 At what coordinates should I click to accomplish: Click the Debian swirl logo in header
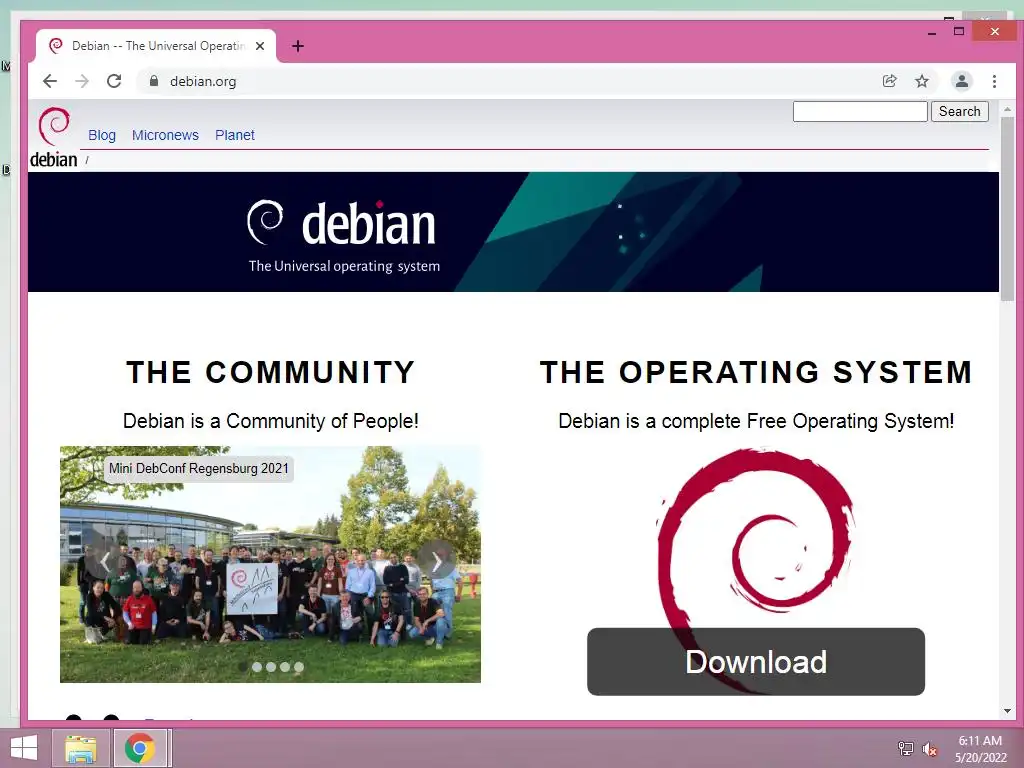tap(54, 137)
